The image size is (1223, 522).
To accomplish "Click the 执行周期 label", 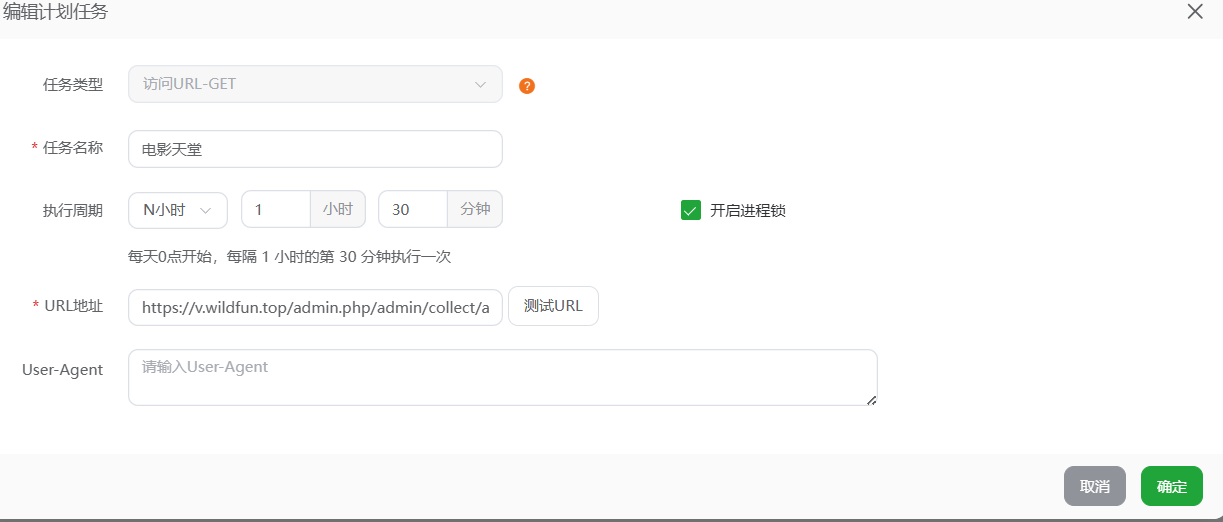I will [73, 211].
